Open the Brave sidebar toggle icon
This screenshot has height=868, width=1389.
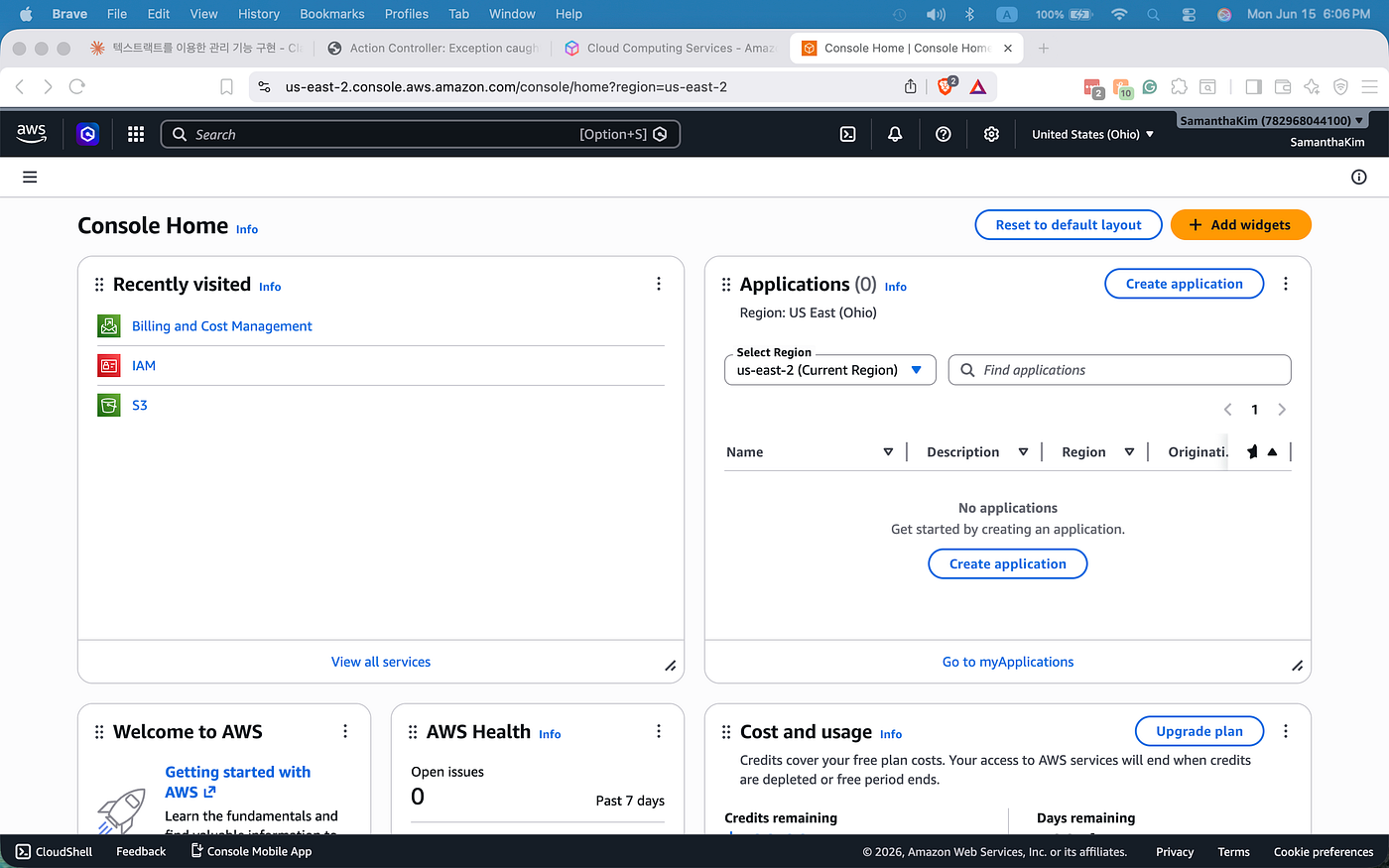[1254, 87]
